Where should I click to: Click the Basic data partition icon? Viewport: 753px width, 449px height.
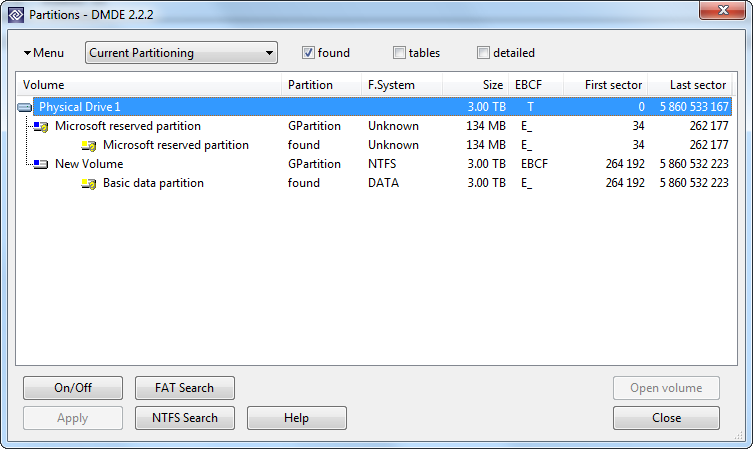[x=89, y=183]
